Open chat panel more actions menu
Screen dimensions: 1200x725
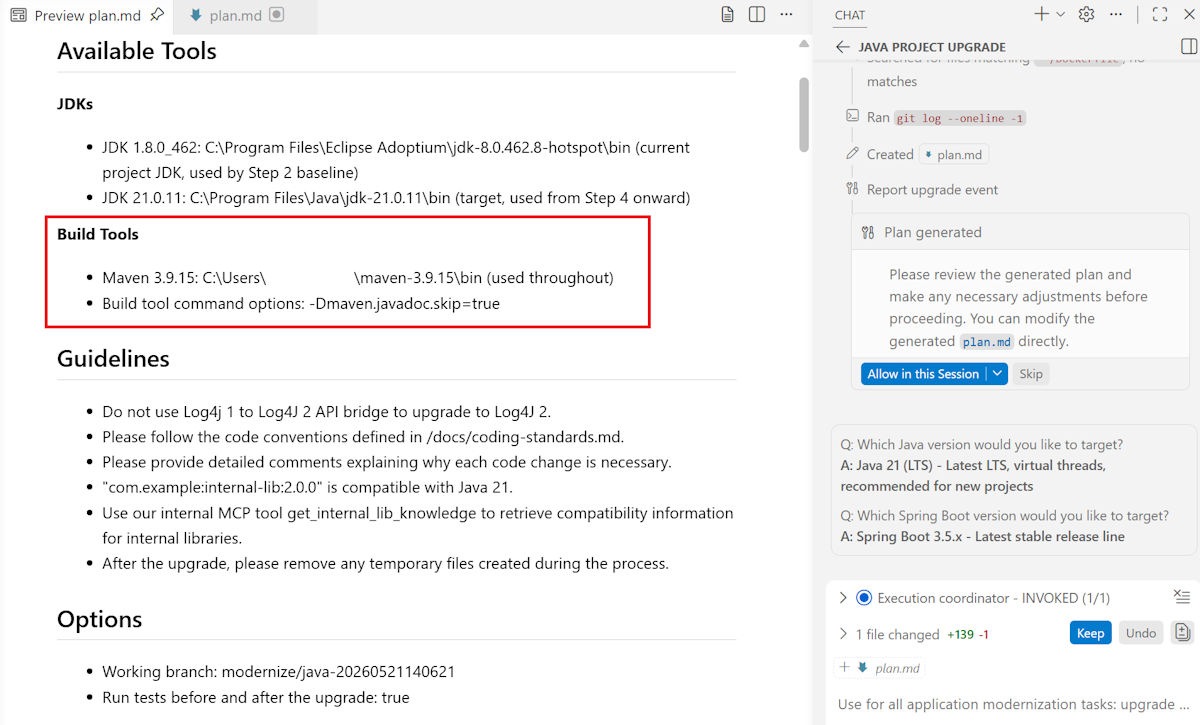[1116, 15]
